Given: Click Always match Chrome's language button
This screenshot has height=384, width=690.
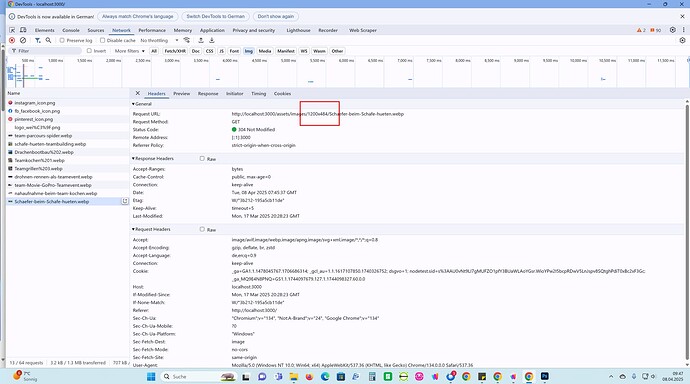Looking at the screenshot, I should pyautogui.click(x=138, y=16).
